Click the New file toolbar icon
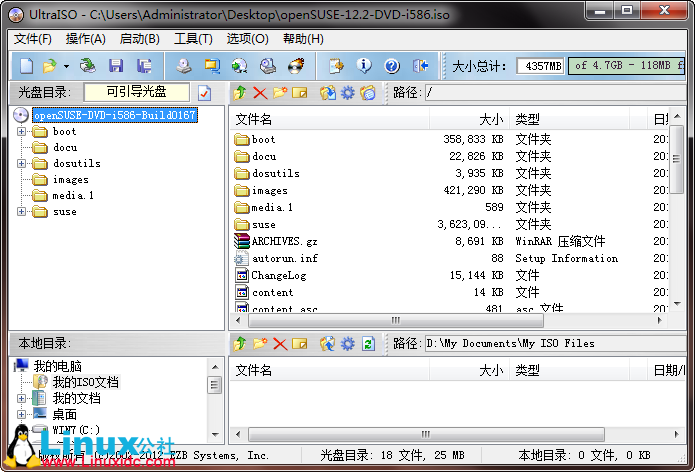 [26, 66]
